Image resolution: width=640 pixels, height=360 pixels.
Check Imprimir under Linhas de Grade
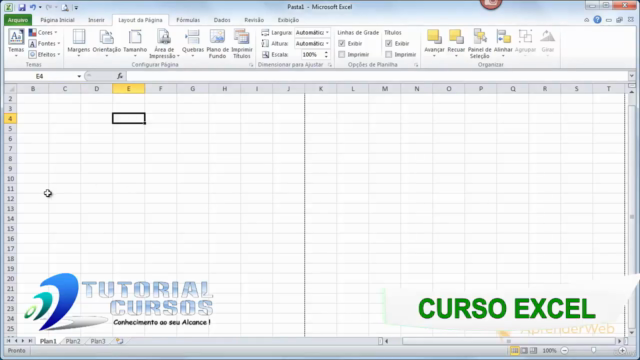click(342, 54)
